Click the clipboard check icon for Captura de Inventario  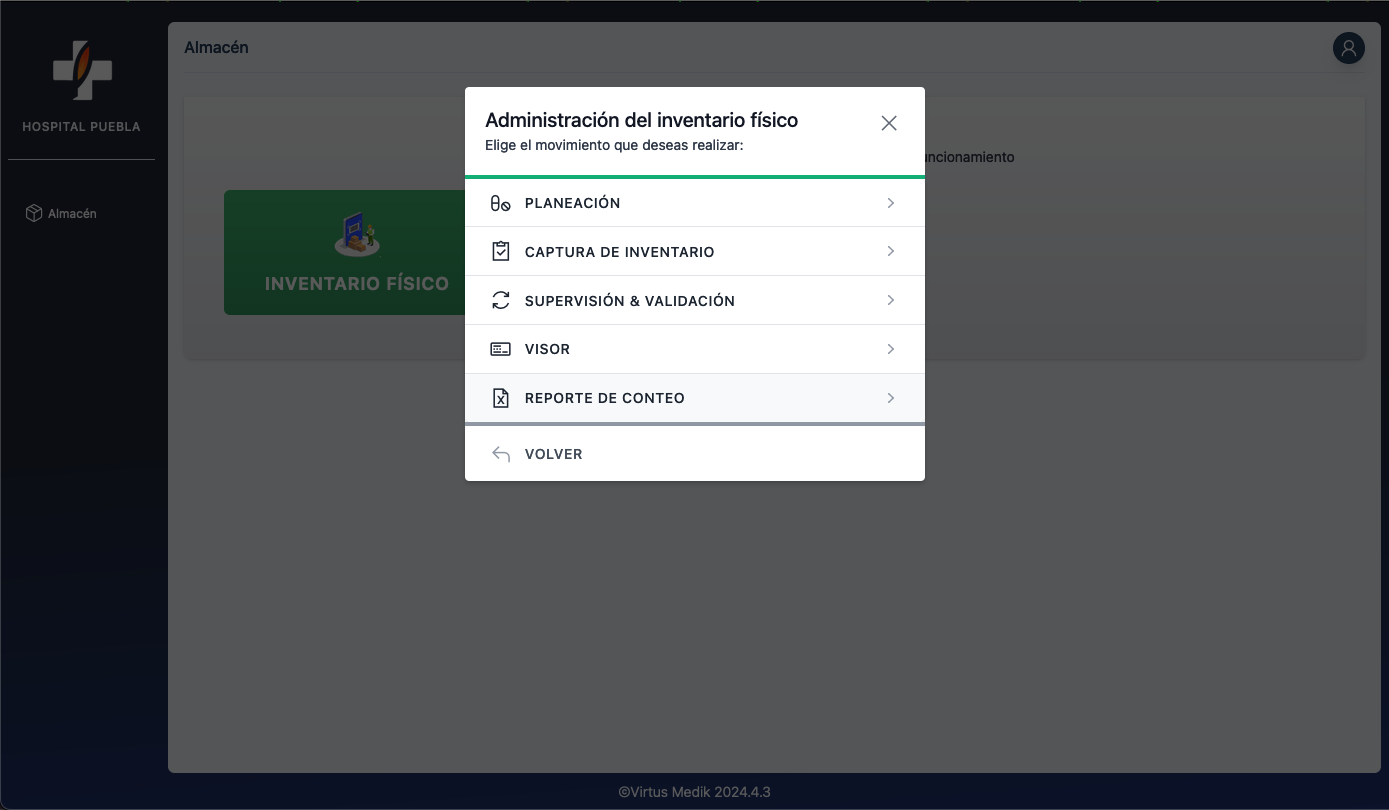500,252
